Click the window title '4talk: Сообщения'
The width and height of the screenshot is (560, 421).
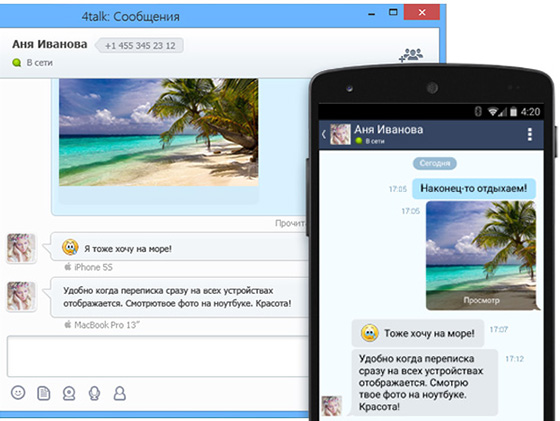[131, 16]
